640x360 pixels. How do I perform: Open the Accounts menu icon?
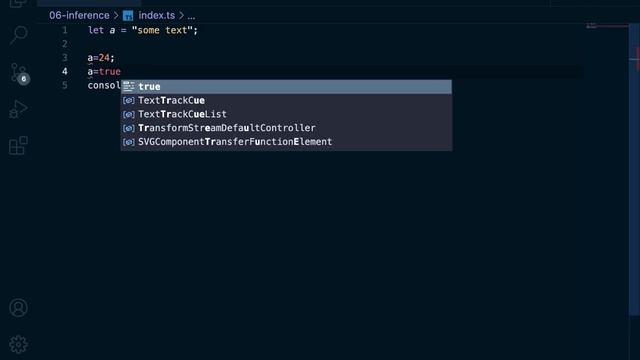coord(18,308)
